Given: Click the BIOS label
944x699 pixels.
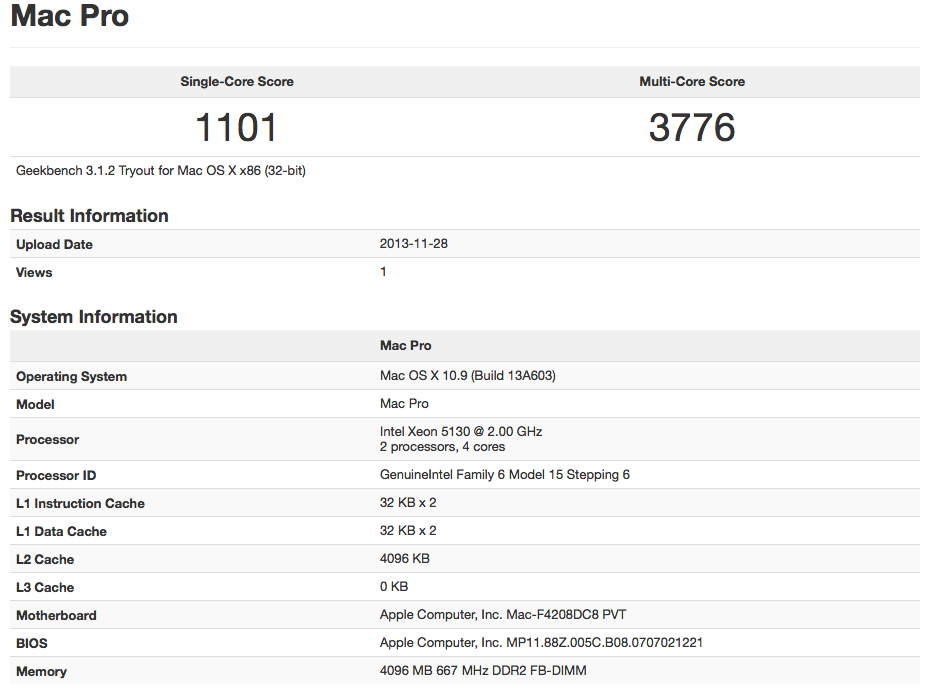Looking at the screenshot, I should coord(31,644).
